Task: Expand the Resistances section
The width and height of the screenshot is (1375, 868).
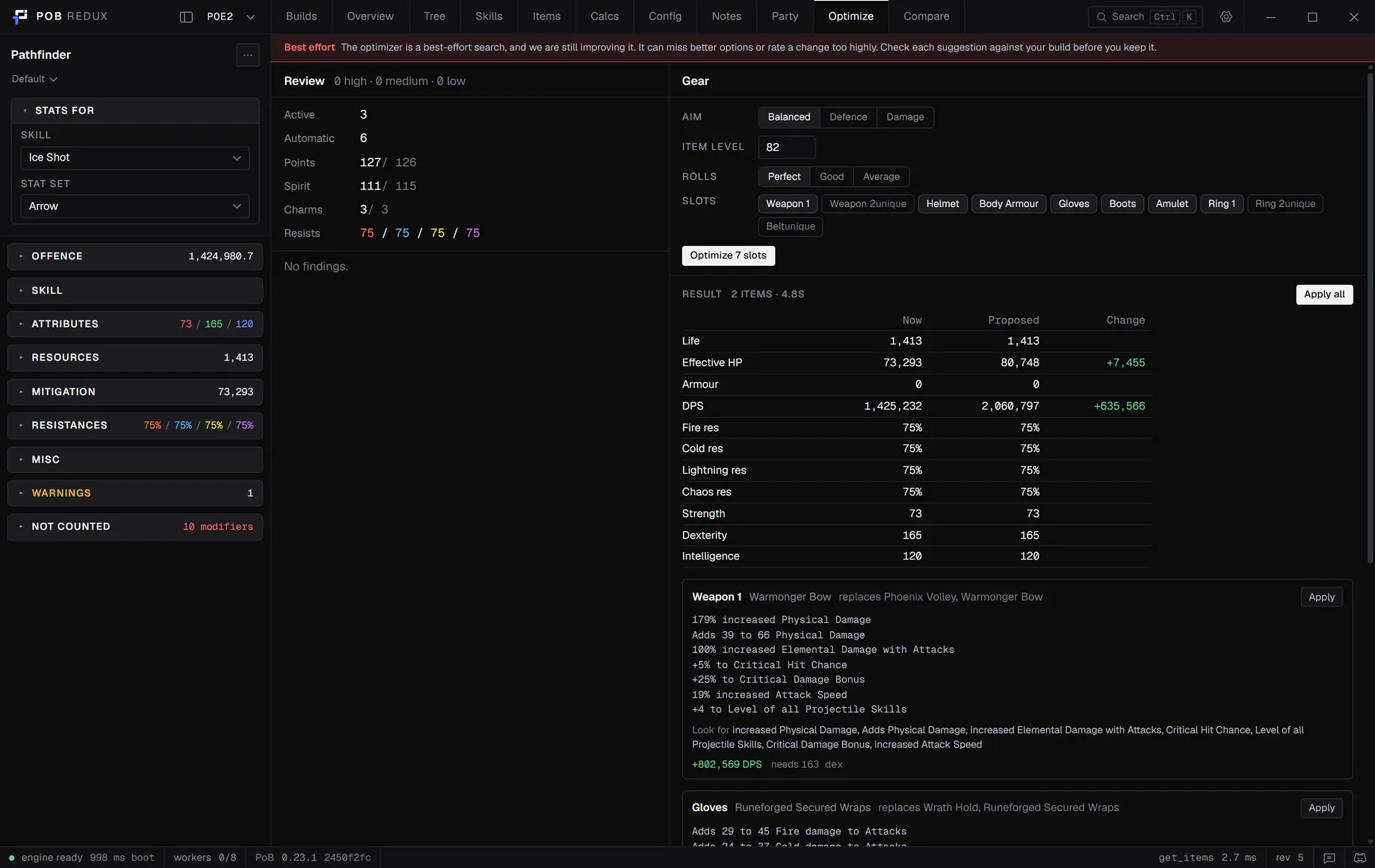Action: pos(135,425)
